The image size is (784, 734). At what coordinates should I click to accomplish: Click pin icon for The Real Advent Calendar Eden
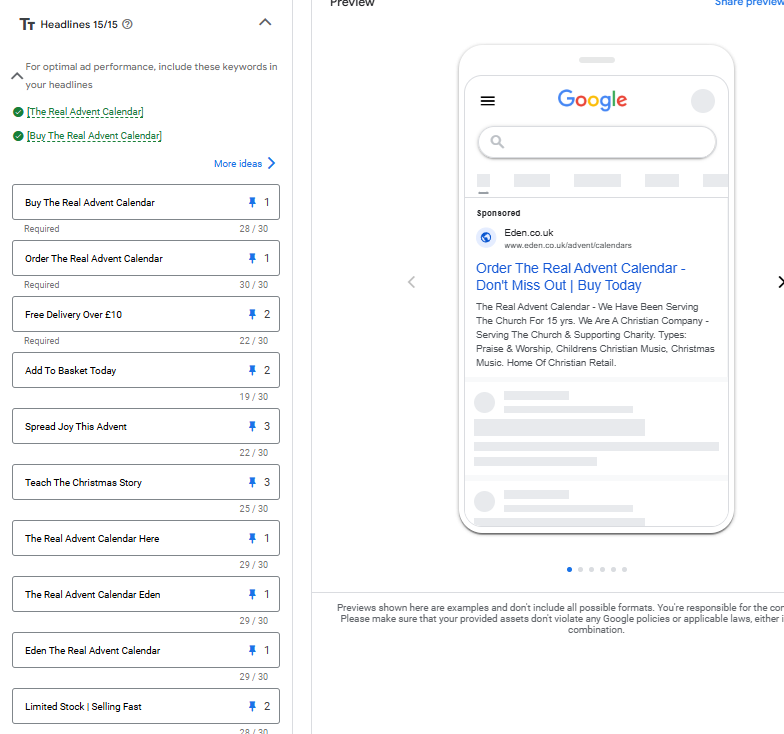(x=252, y=594)
